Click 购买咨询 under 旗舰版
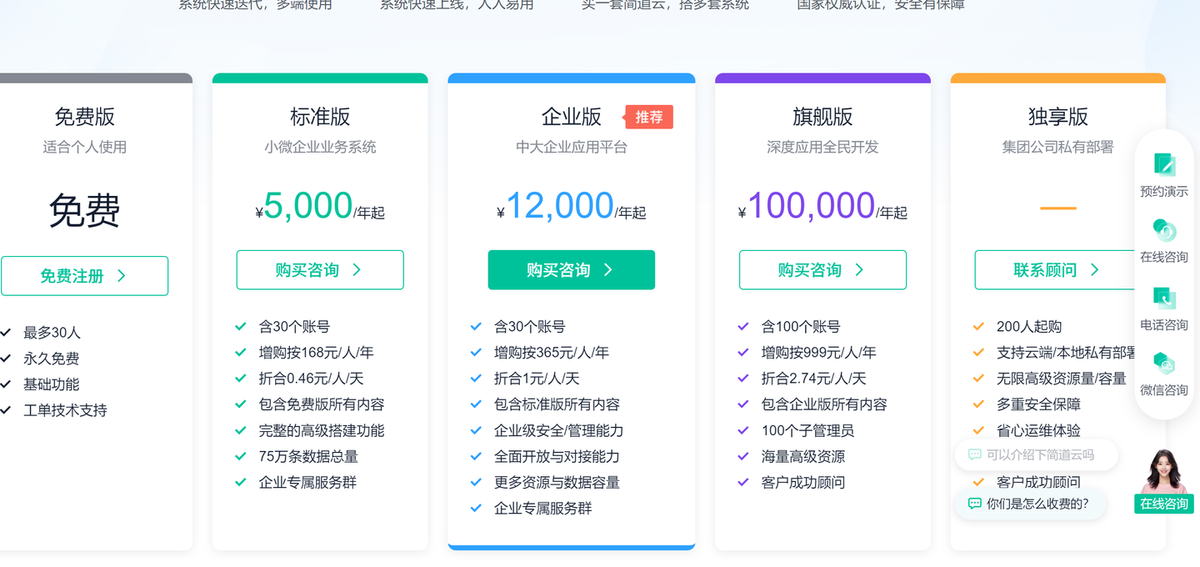This screenshot has height=567, width=1200. [x=823, y=270]
